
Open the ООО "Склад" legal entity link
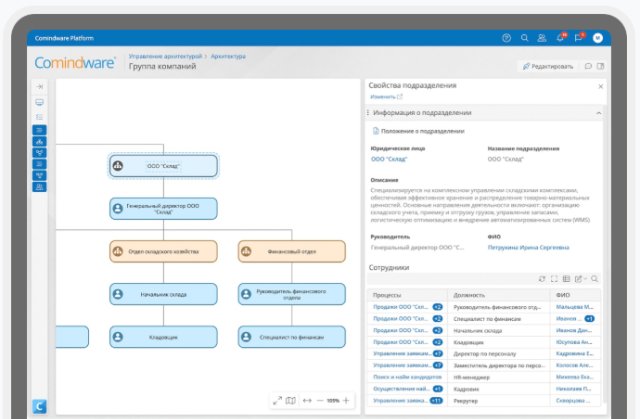click(389, 159)
